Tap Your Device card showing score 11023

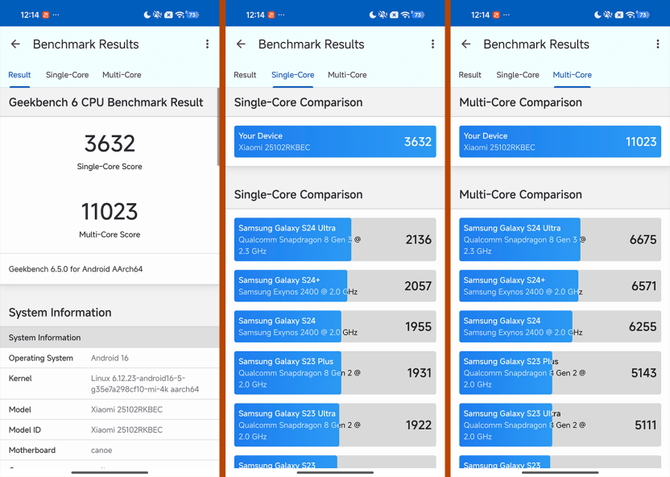click(560, 141)
